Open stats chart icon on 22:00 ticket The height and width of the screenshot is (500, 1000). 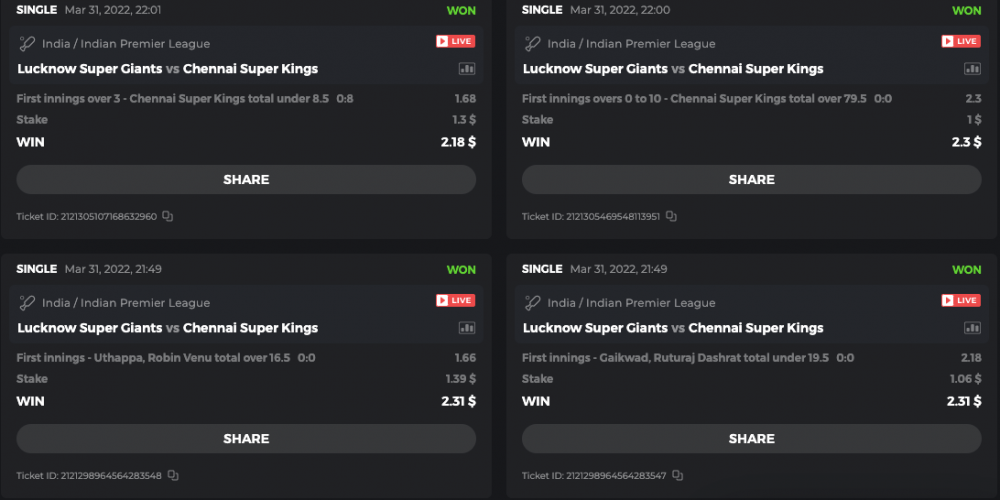pos(972,69)
